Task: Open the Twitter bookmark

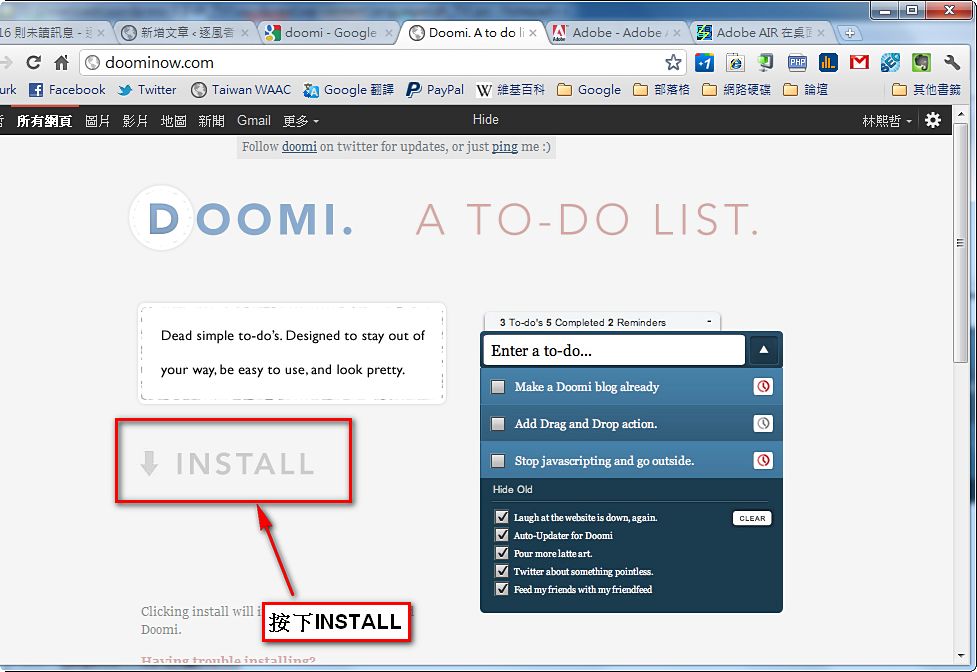Action: point(148,90)
